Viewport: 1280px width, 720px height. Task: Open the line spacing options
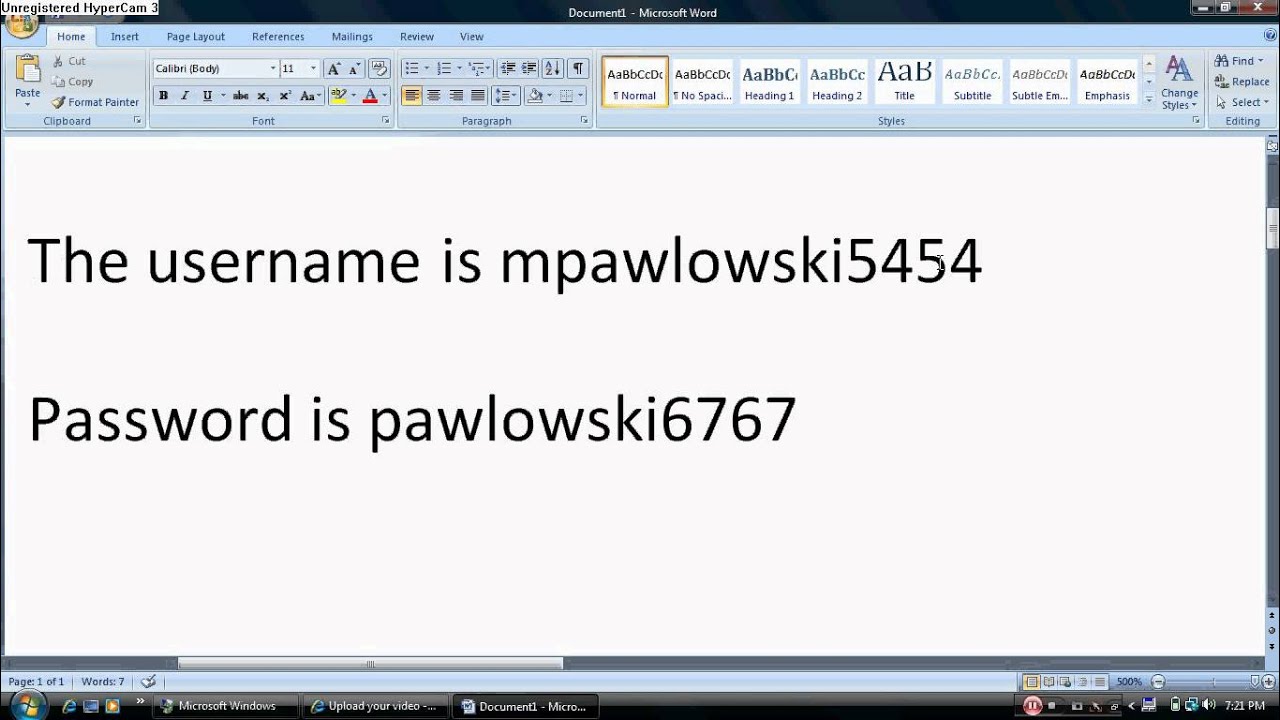click(506, 96)
